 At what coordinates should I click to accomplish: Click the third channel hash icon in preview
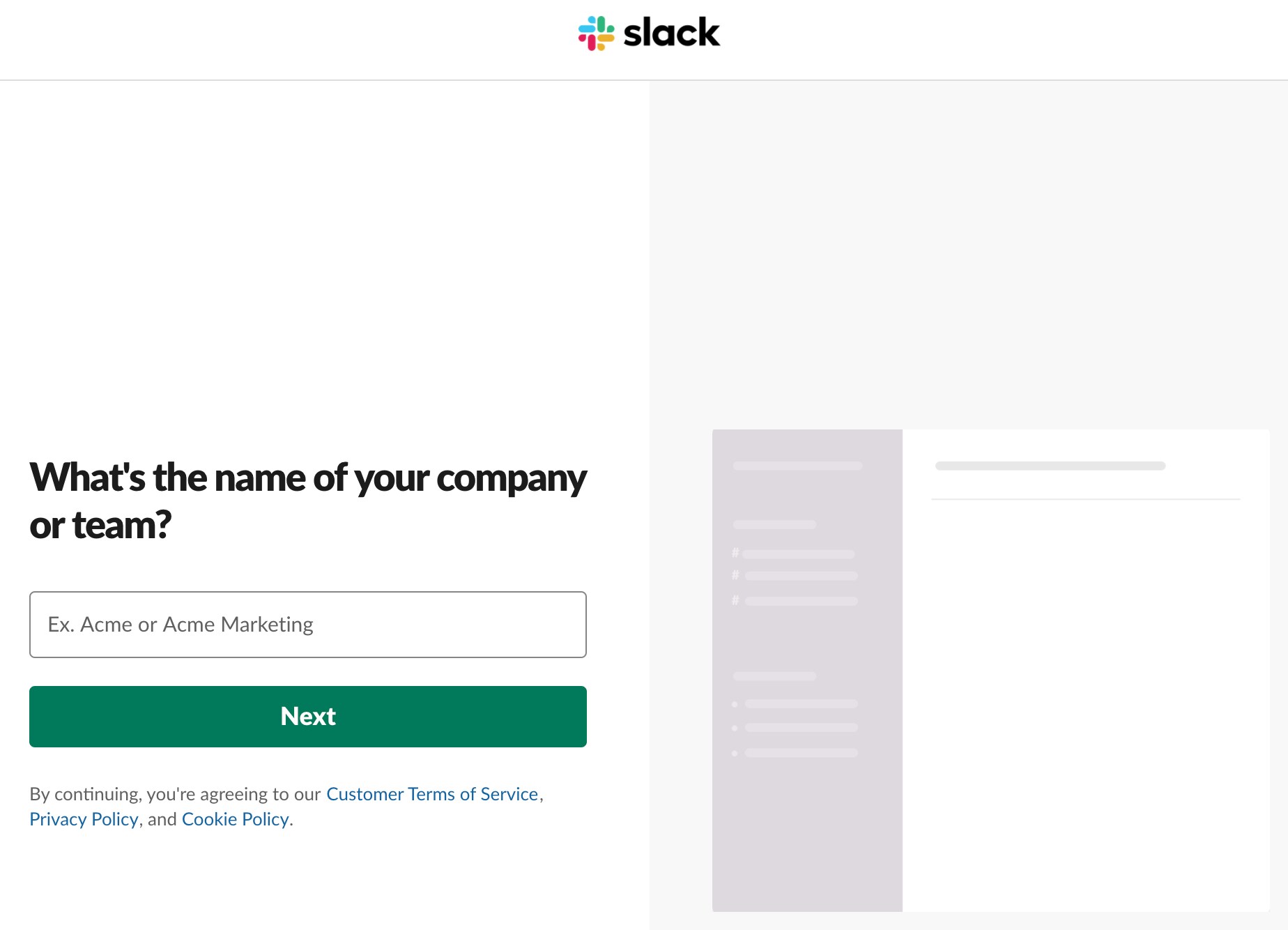coord(735,600)
